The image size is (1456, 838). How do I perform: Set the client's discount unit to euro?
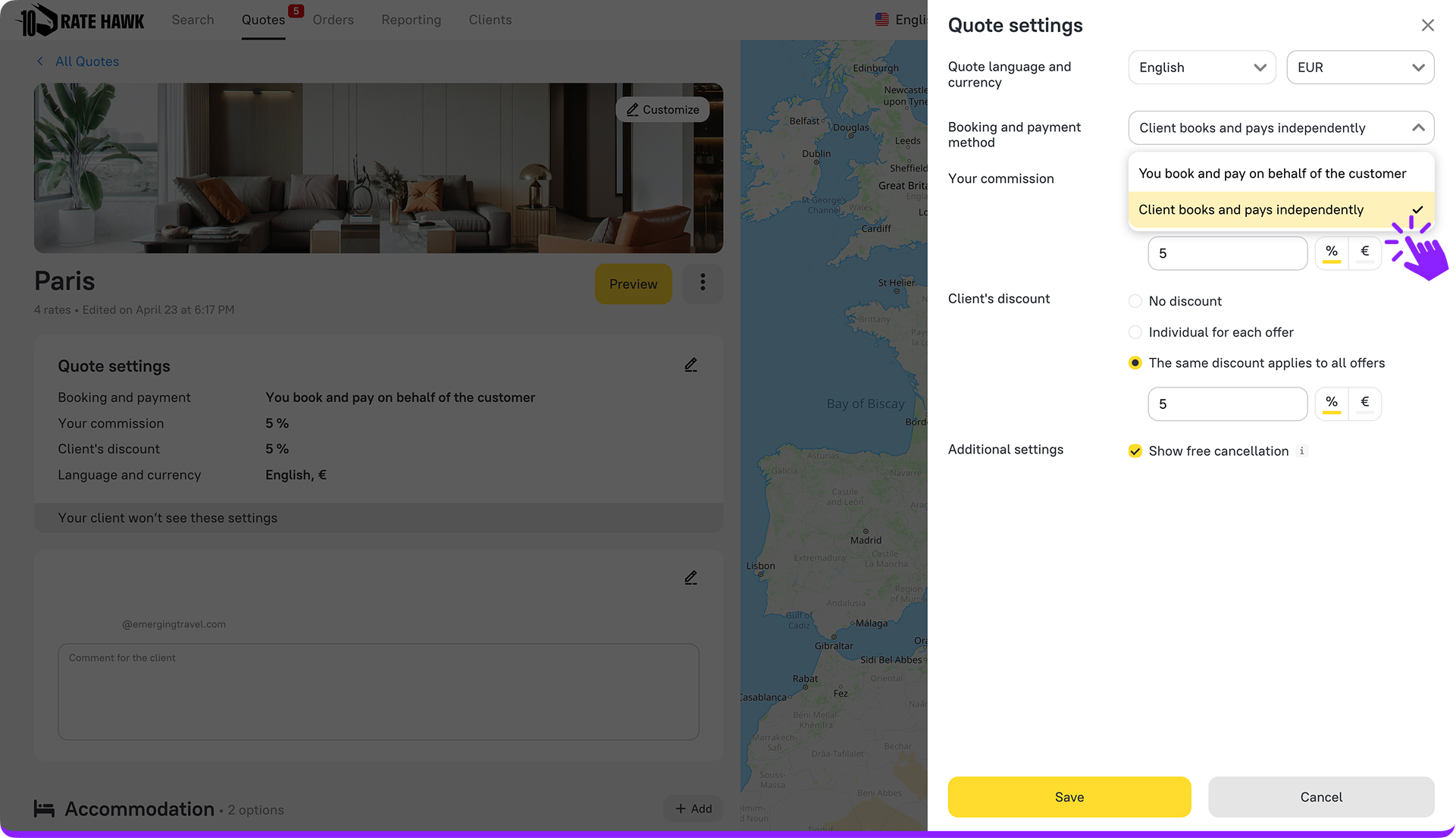coord(1365,403)
